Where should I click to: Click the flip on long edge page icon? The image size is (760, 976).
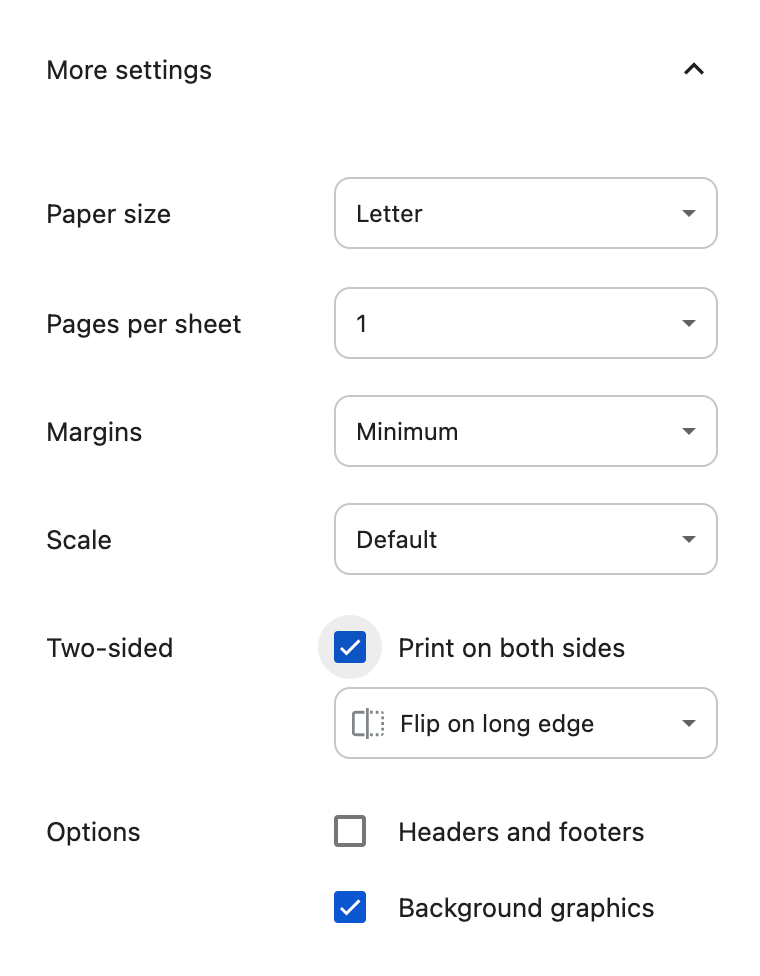pyautogui.click(x=368, y=723)
